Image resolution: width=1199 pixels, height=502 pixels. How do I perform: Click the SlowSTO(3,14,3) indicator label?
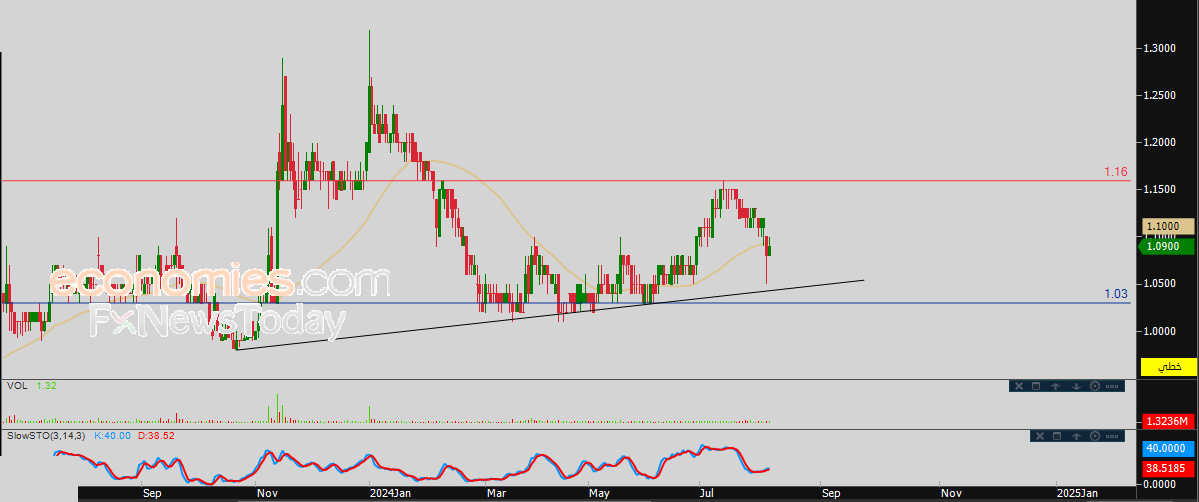coord(47,435)
